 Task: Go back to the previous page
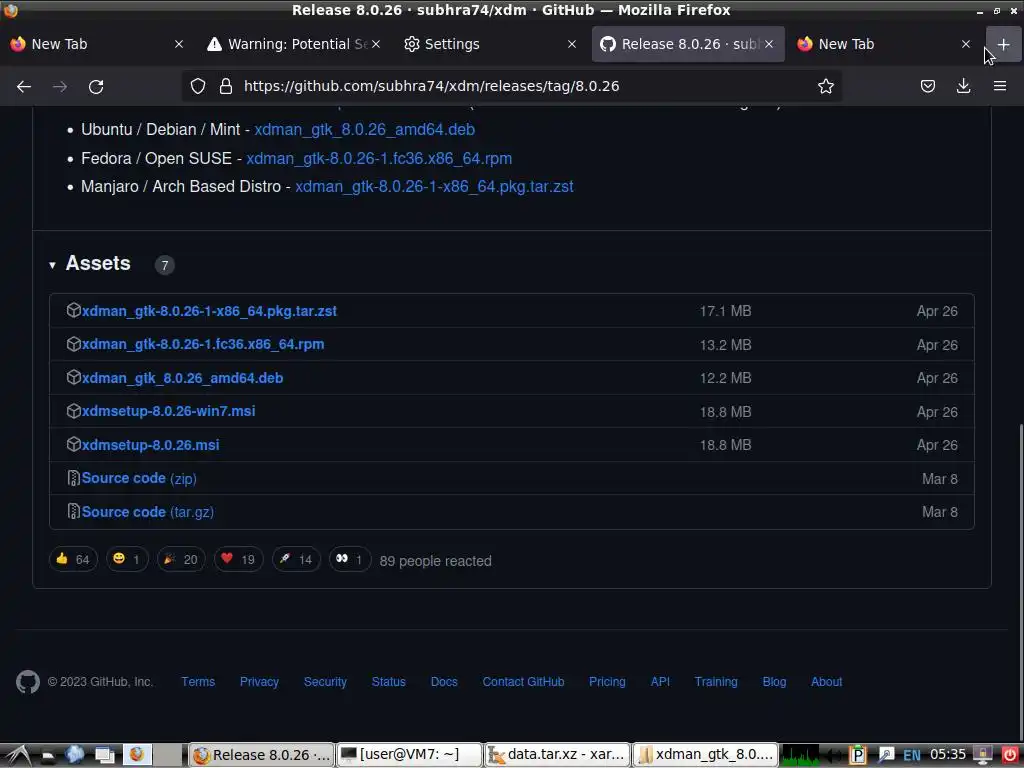[x=24, y=86]
